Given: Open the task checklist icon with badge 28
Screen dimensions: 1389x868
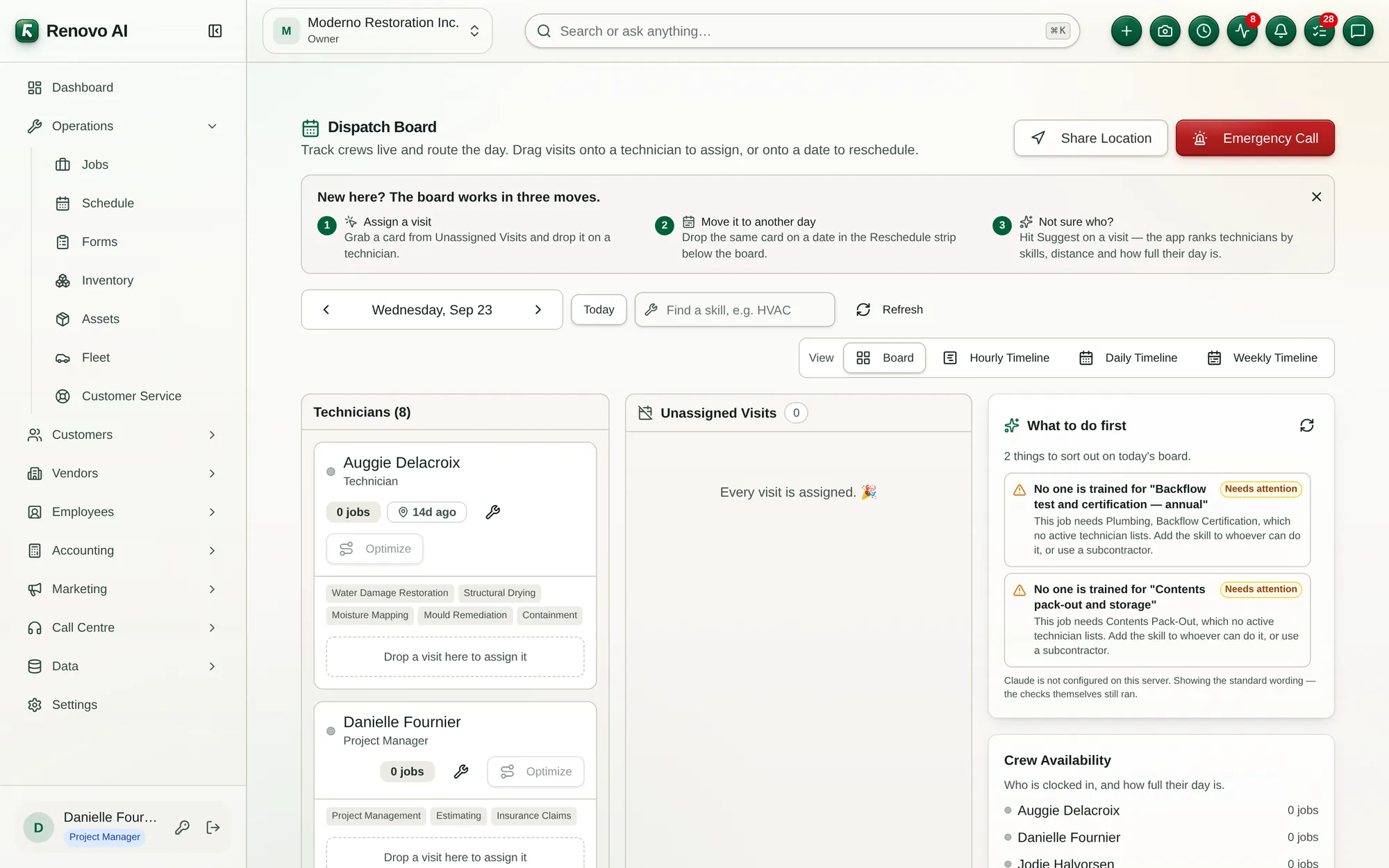Looking at the screenshot, I should (x=1320, y=31).
